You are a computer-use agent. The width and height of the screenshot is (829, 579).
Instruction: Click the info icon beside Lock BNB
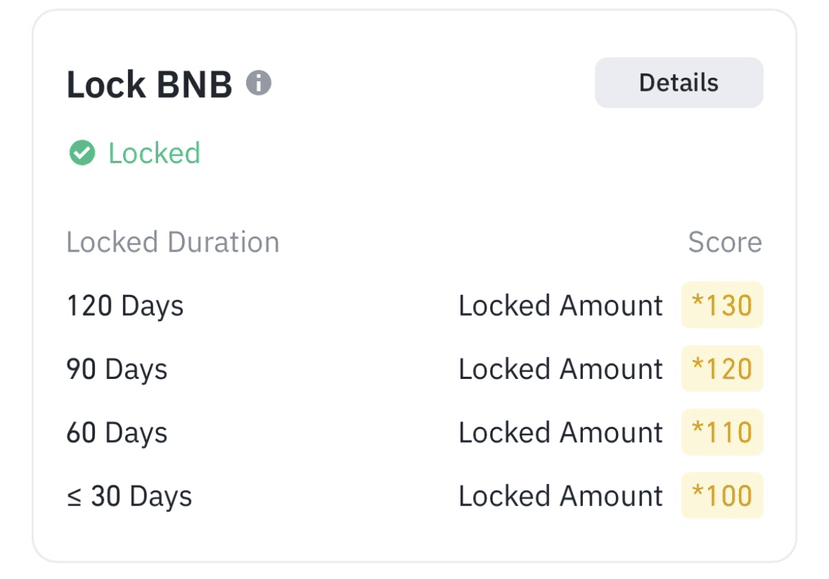pos(259,83)
